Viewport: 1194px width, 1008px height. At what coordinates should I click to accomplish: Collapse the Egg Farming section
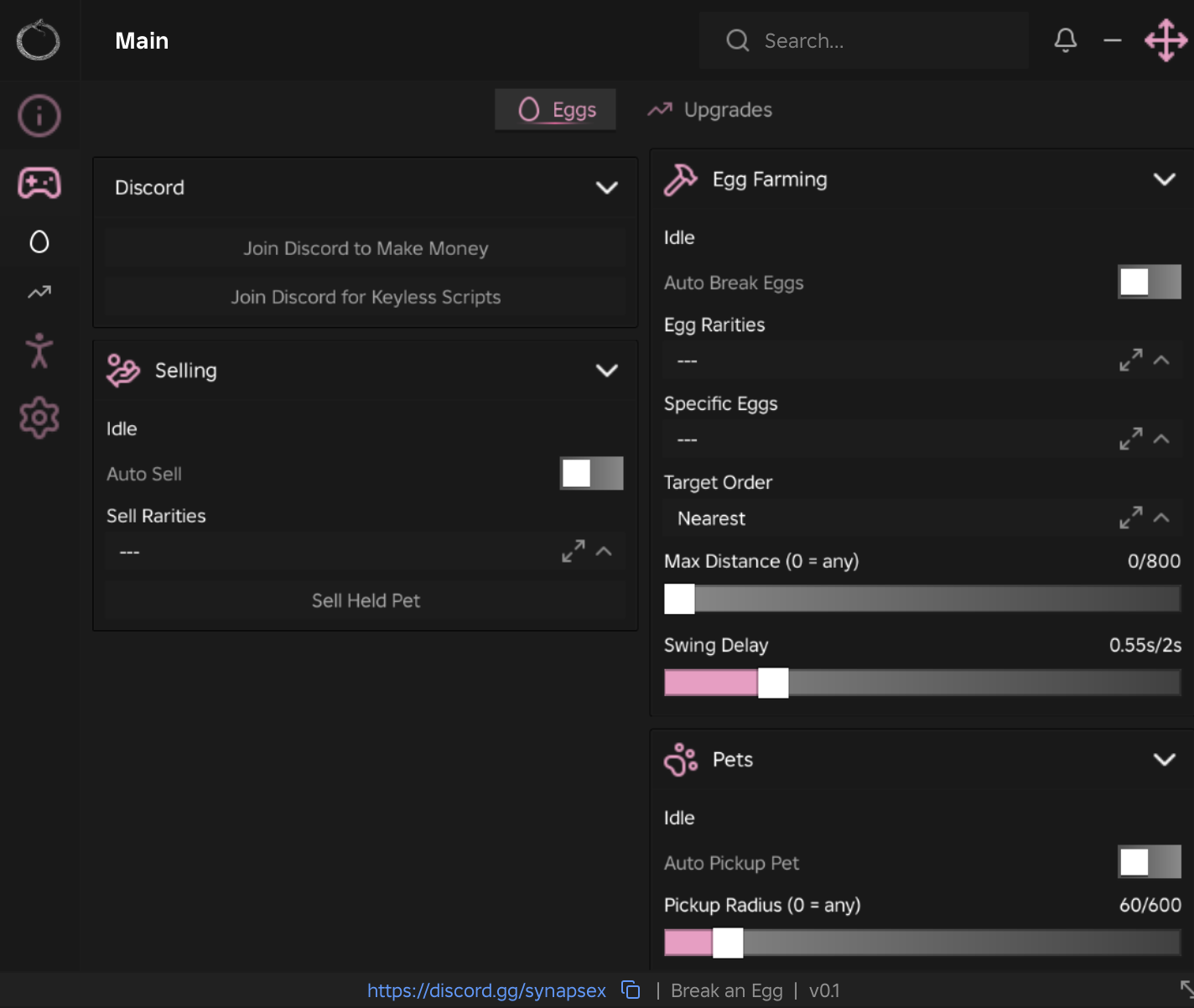pyautogui.click(x=1165, y=179)
